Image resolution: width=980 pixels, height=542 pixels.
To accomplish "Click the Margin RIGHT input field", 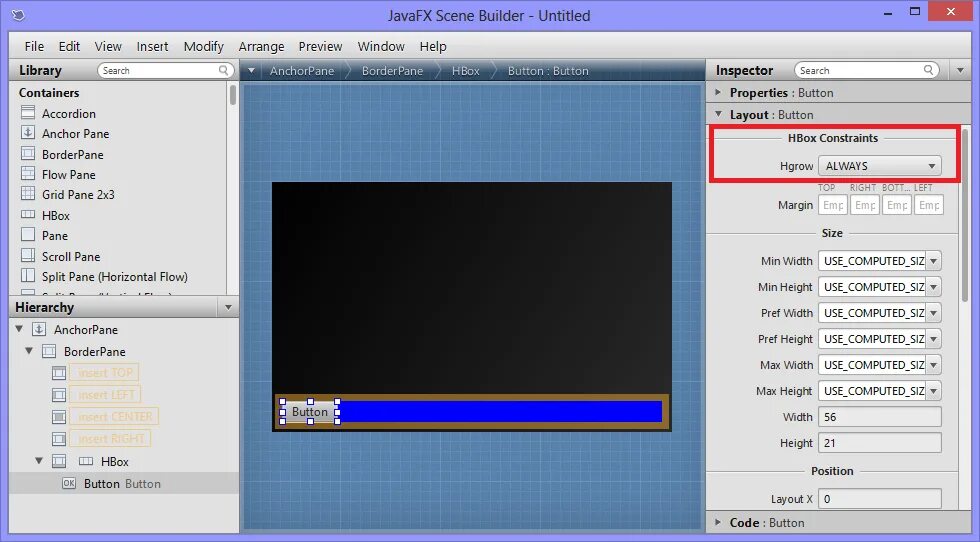I will pyautogui.click(x=865, y=205).
